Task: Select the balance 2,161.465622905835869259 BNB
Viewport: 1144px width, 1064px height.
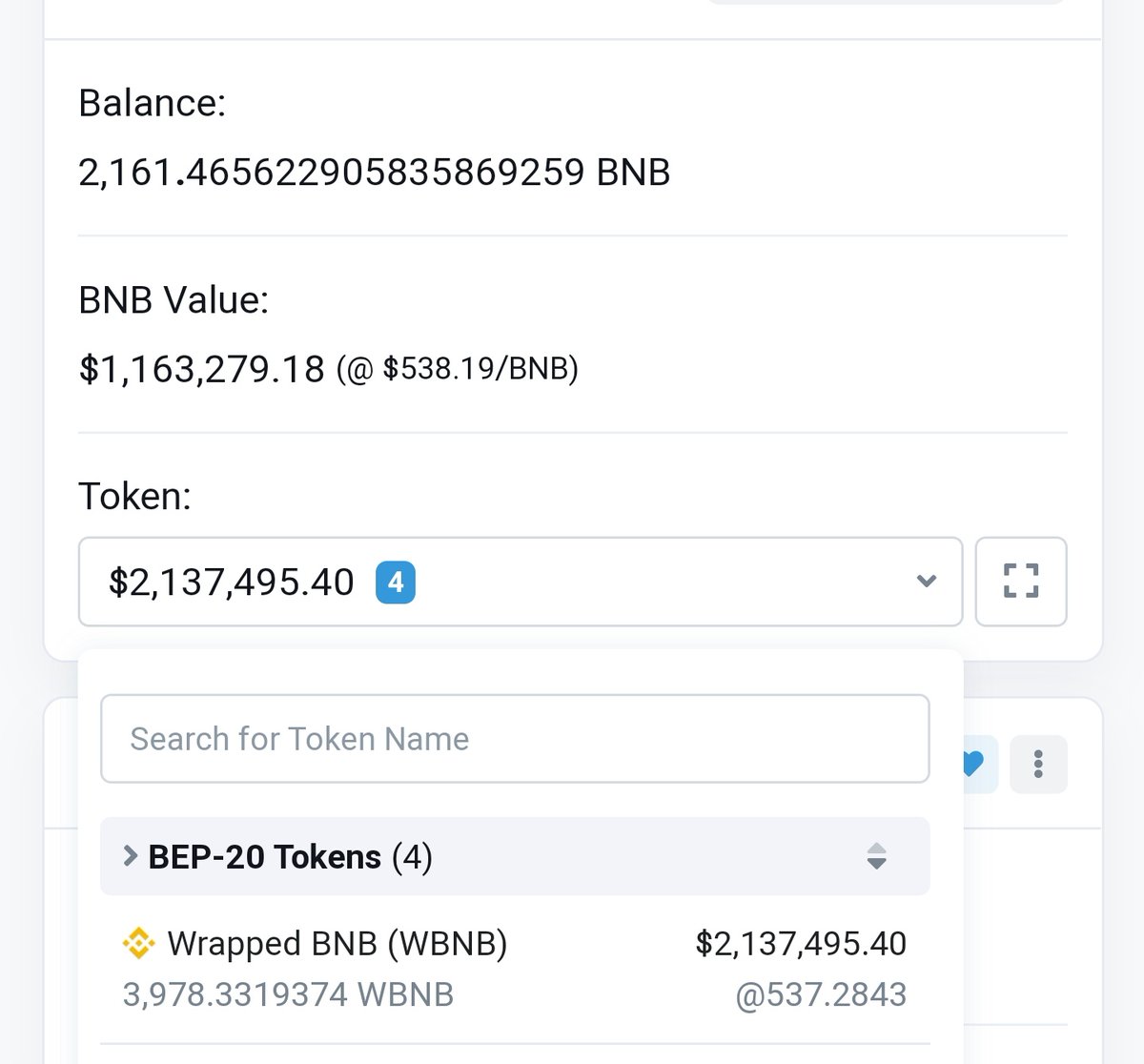Action: click(375, 173)
